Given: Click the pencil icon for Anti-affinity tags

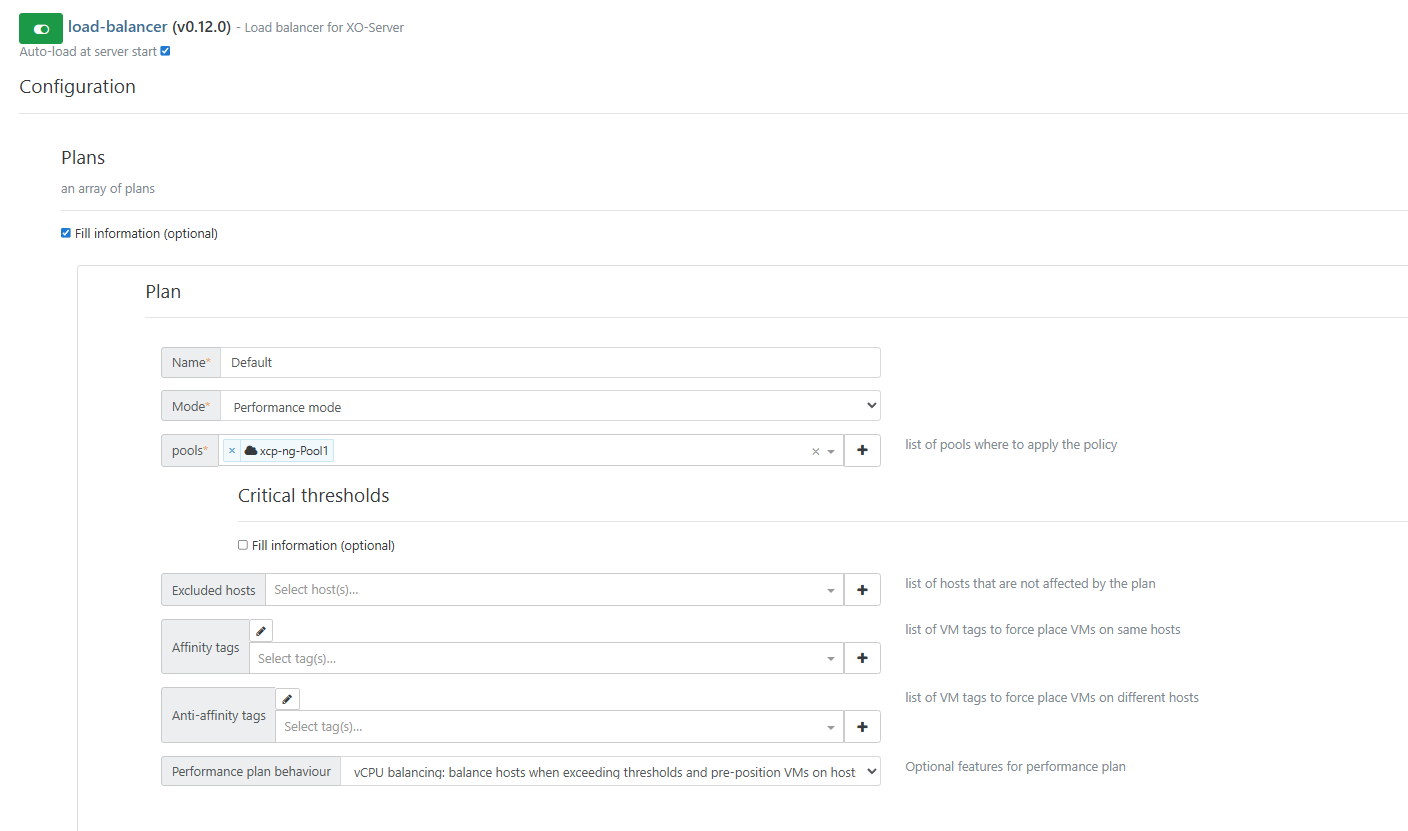Looking at the screenshot, I should tap(287, 699).
